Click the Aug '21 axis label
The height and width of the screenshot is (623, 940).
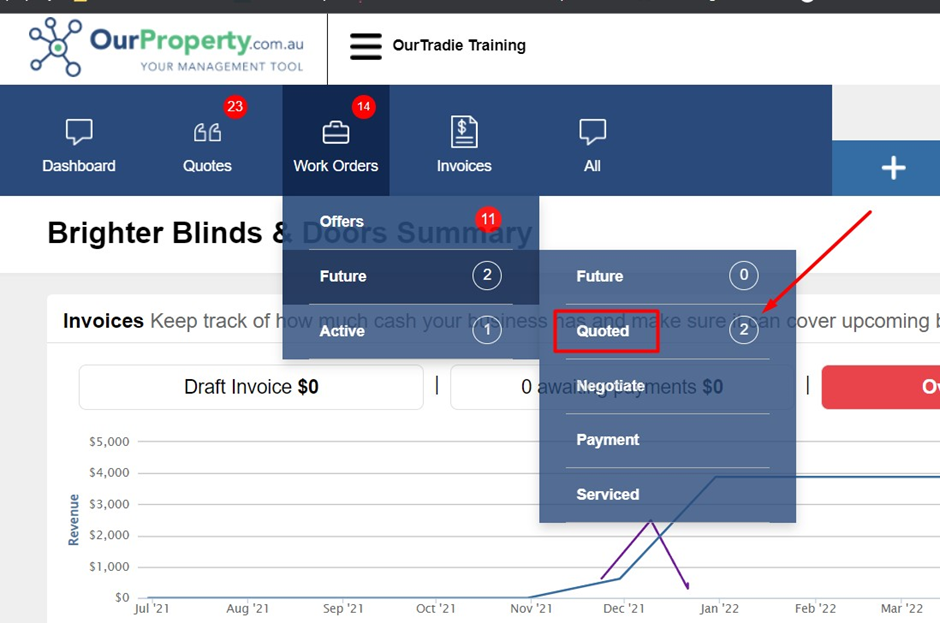tap(248, 609)
